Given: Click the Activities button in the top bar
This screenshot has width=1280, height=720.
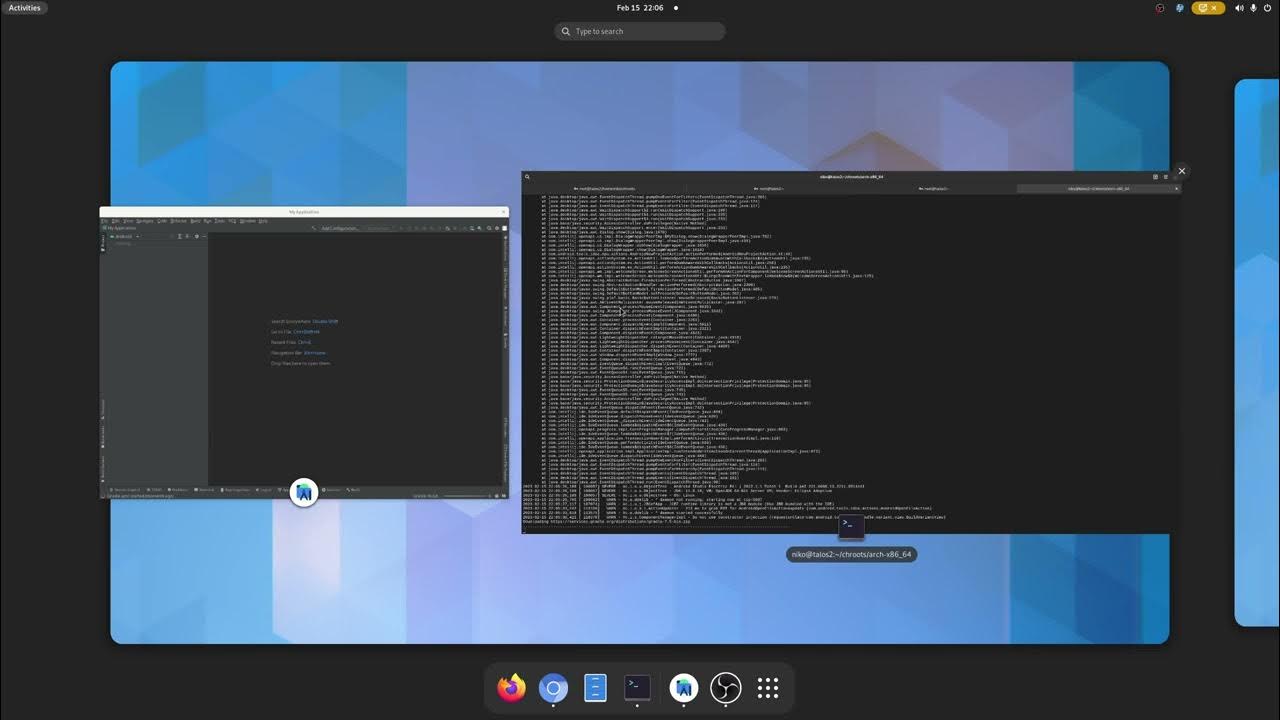Looking at the screenshot, I should click(x=24, y=8).
